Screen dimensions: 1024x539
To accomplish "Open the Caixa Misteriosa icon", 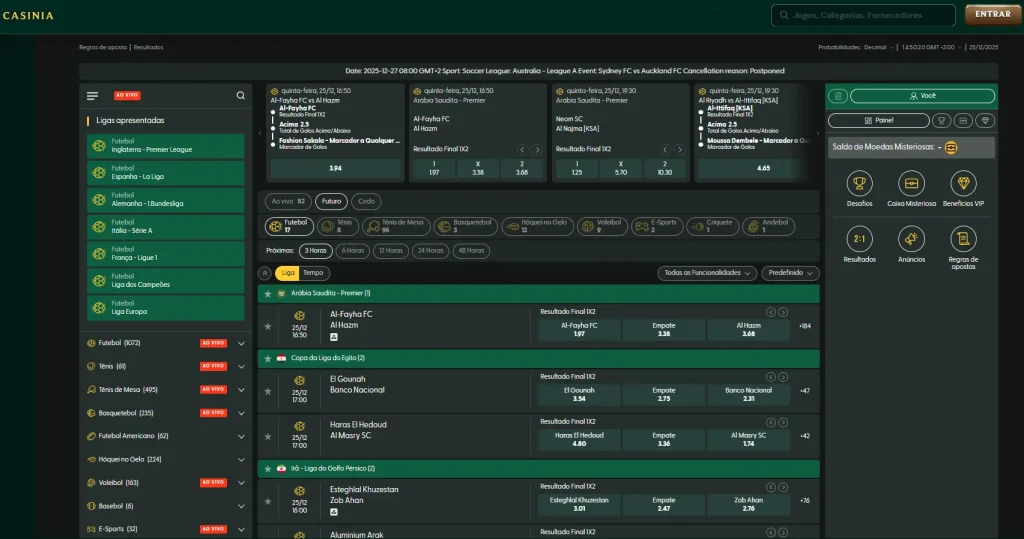I will pyautogui.click(x=911, y=184).
